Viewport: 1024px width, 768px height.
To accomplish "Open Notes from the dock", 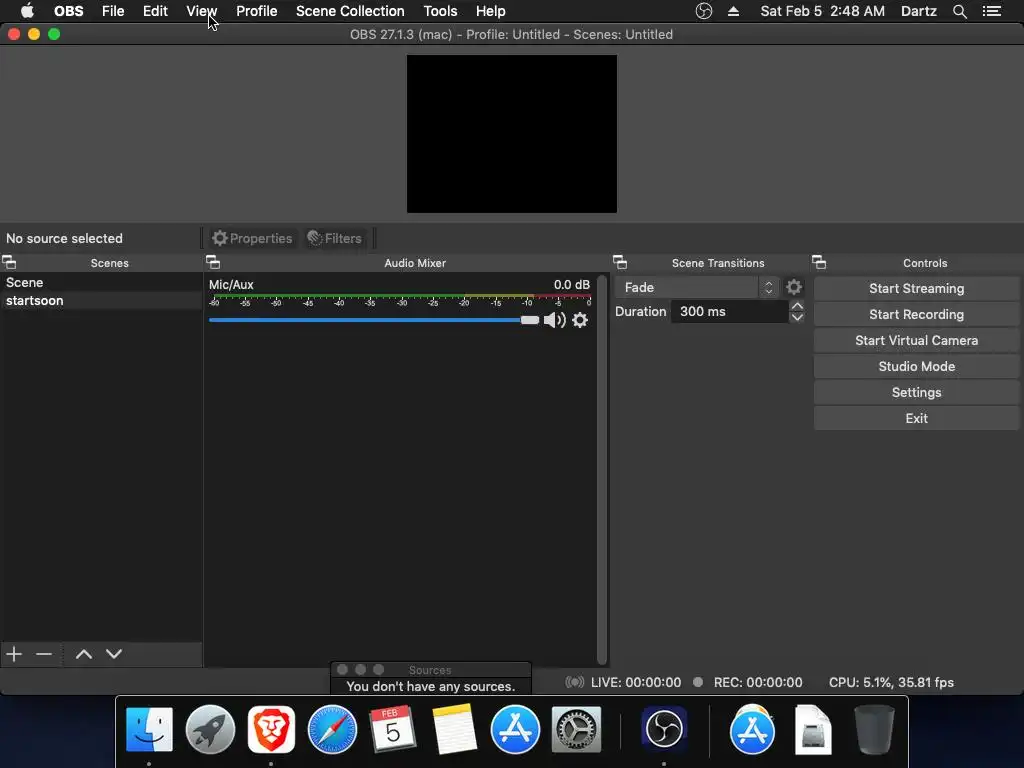I will 454,729.
